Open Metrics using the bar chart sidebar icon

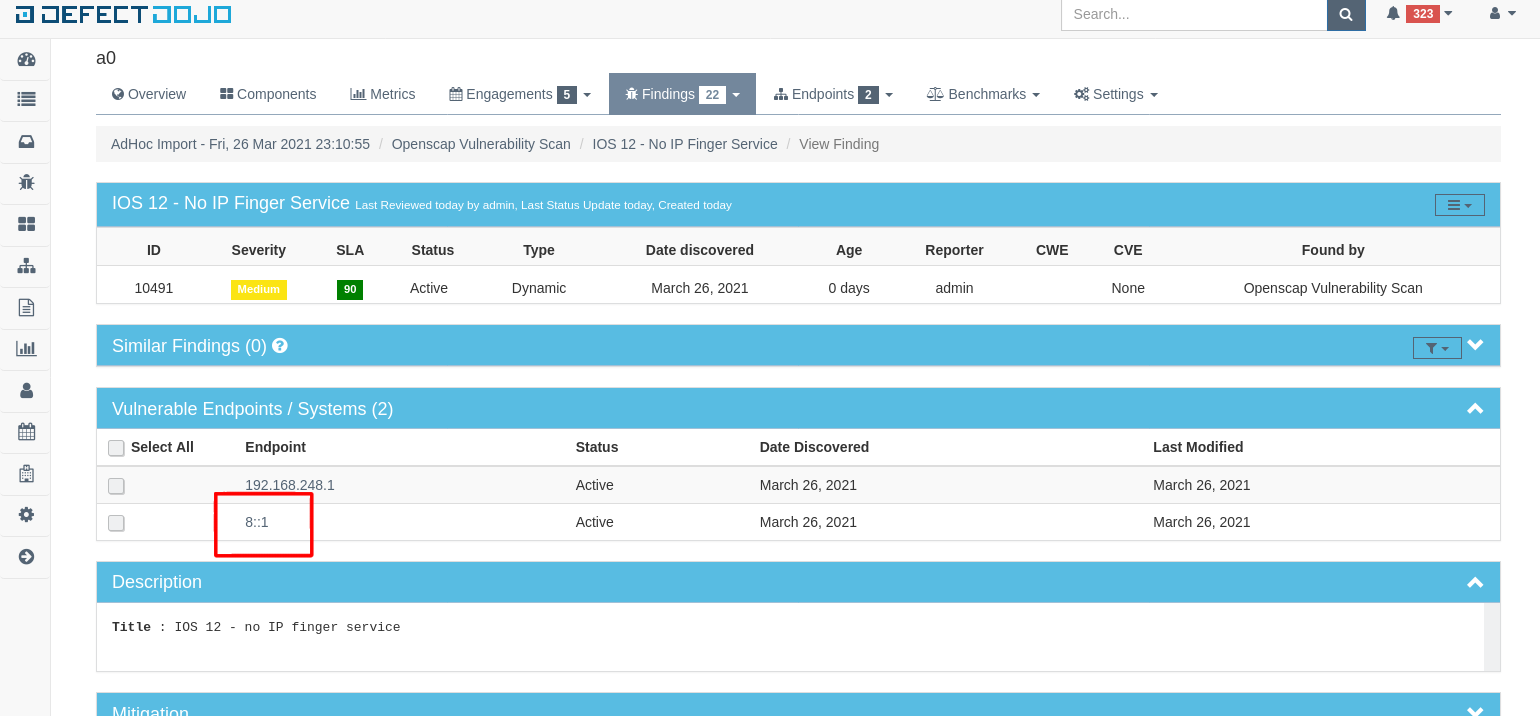[25, 348]
